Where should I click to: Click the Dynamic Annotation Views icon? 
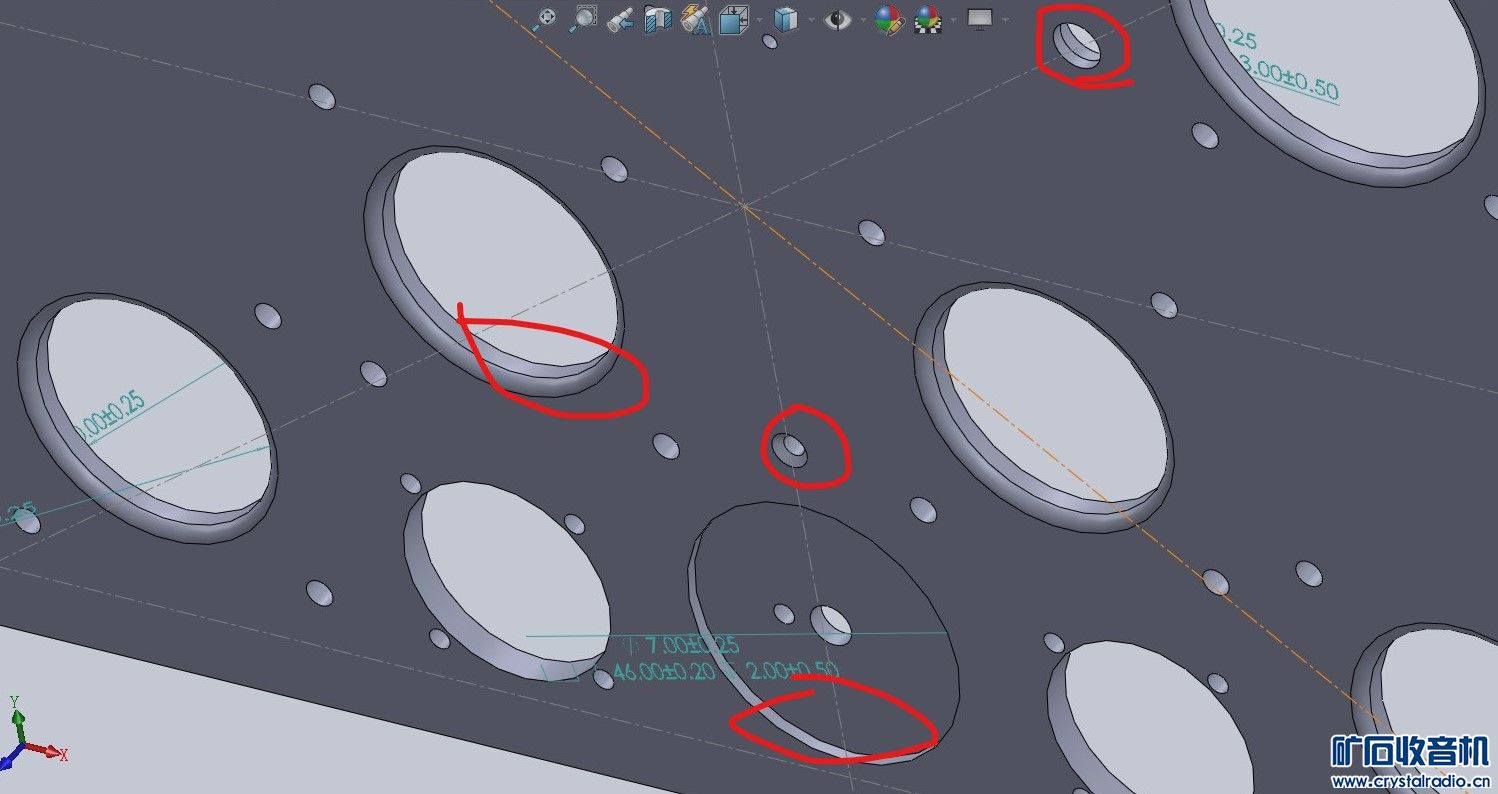click(x=695, y=18)
